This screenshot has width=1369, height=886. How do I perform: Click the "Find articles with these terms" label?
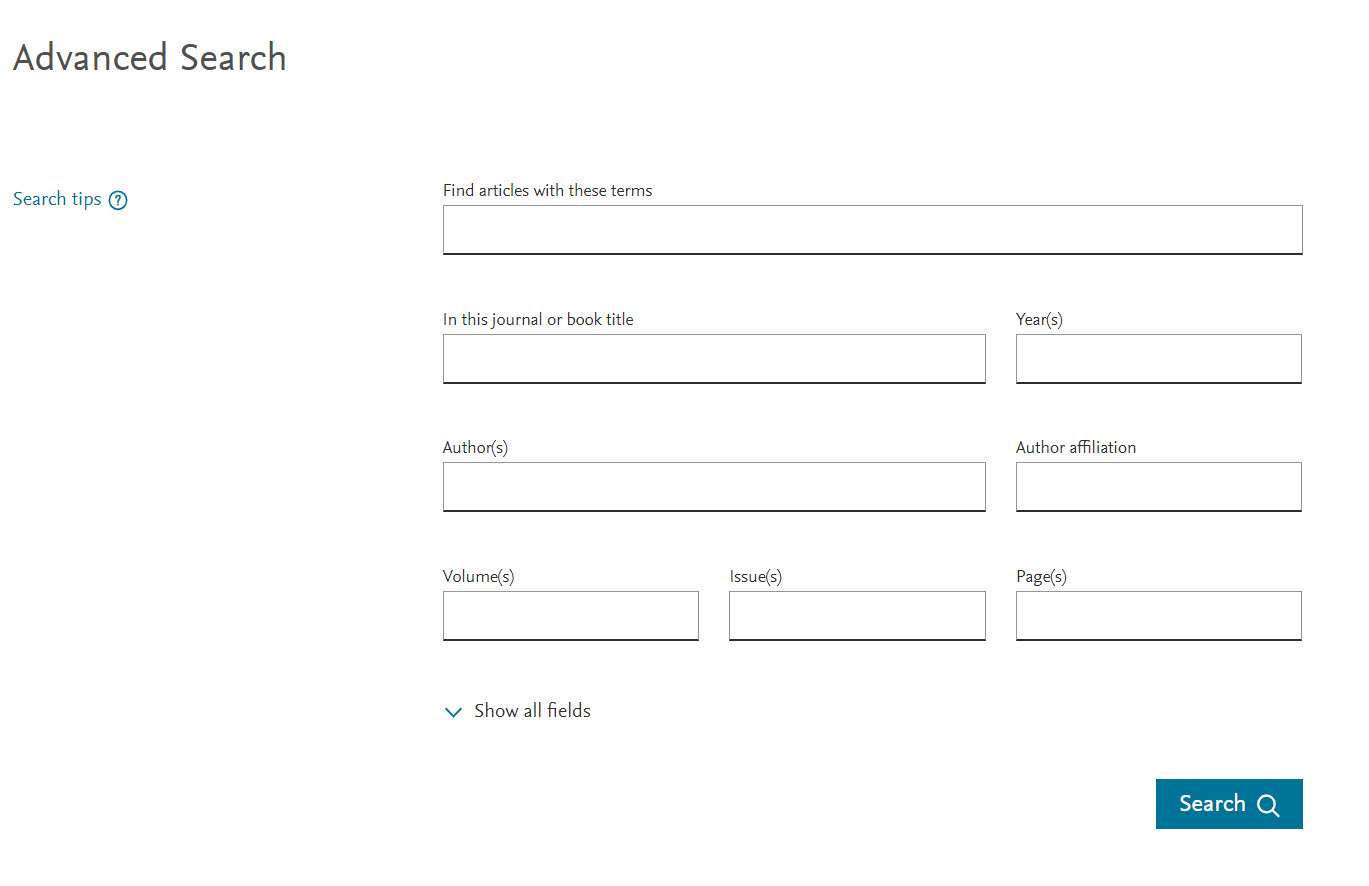pyautogui.click(x=547, y=190)
